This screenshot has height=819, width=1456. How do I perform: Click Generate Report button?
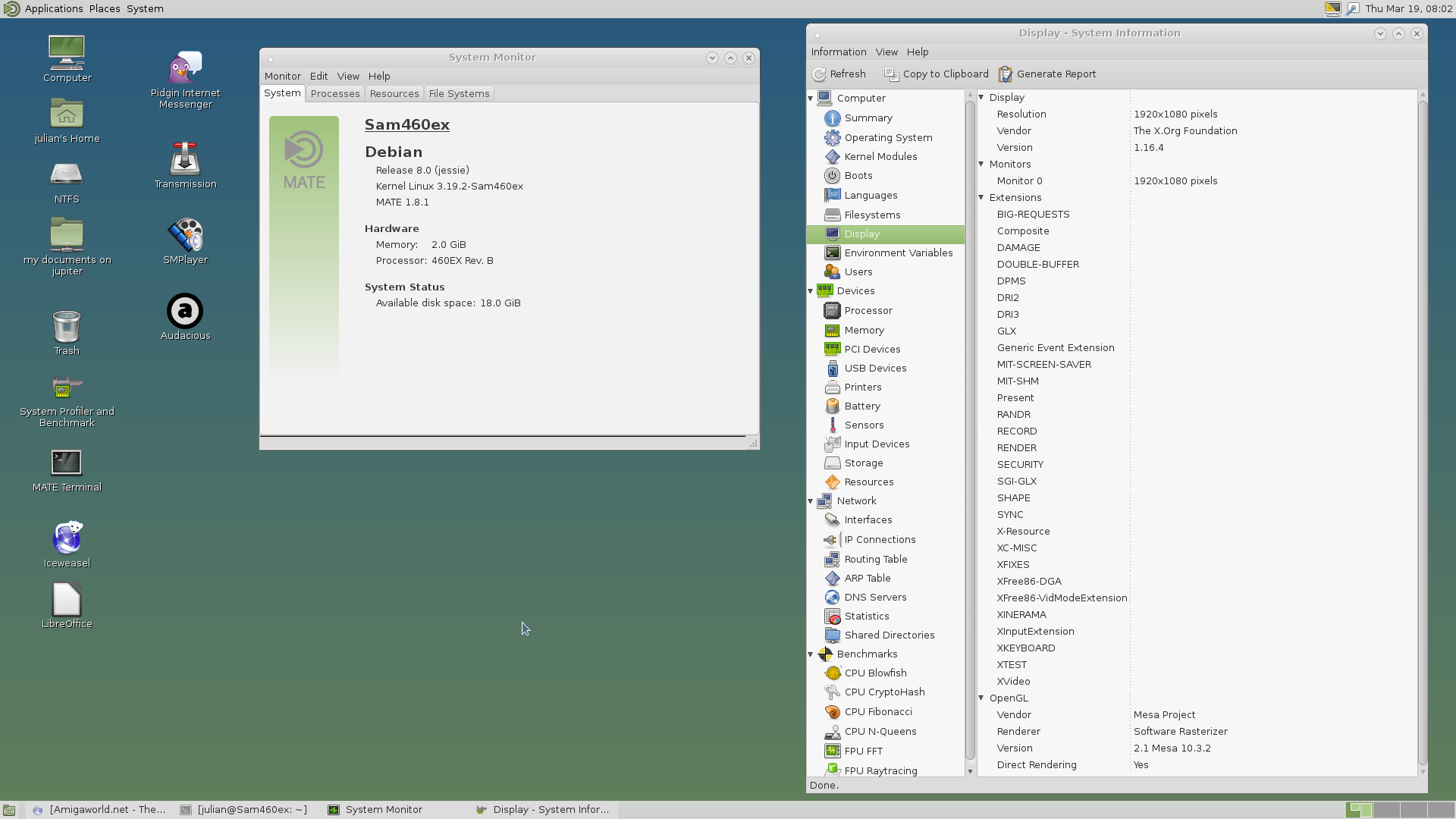(x=1047, y=74)
